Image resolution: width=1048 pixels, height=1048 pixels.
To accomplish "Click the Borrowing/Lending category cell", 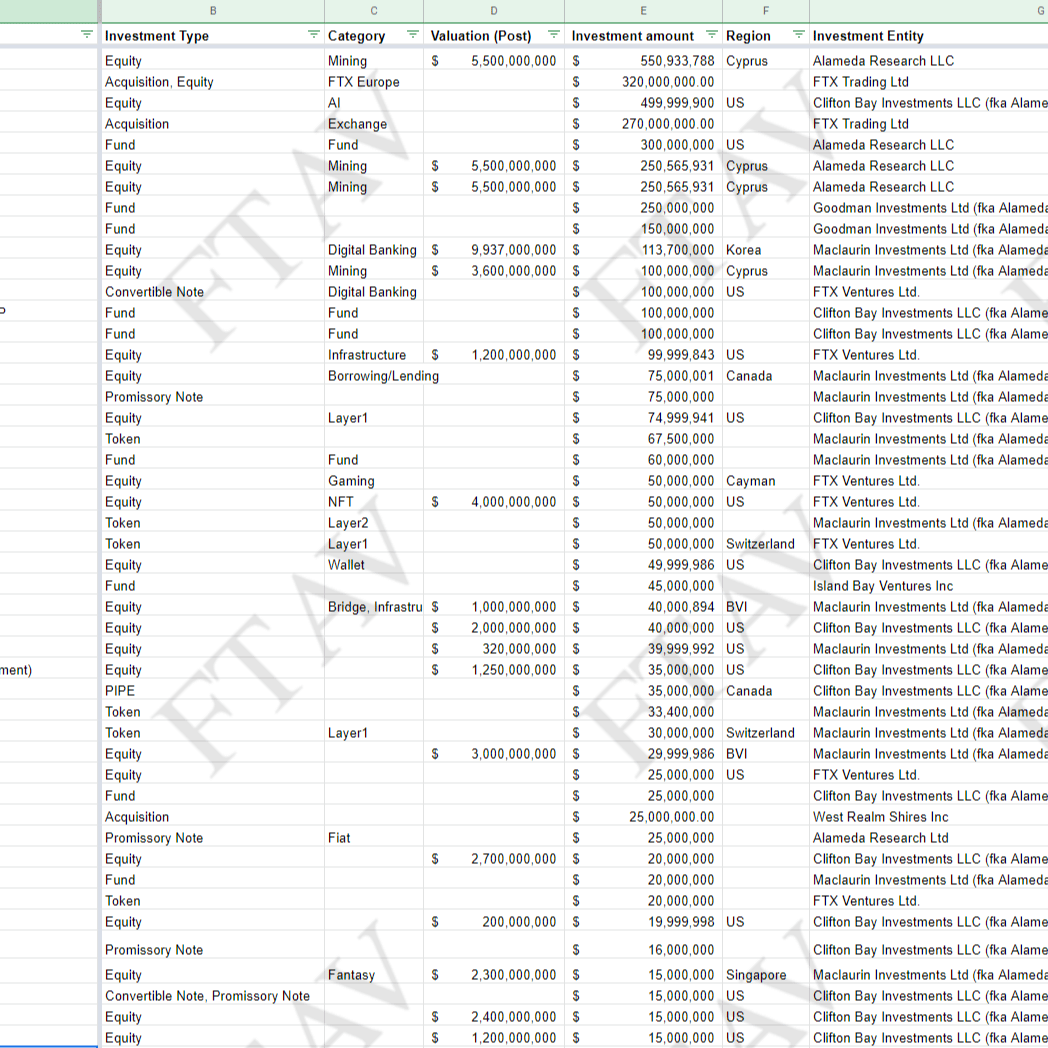I will 383,376.
